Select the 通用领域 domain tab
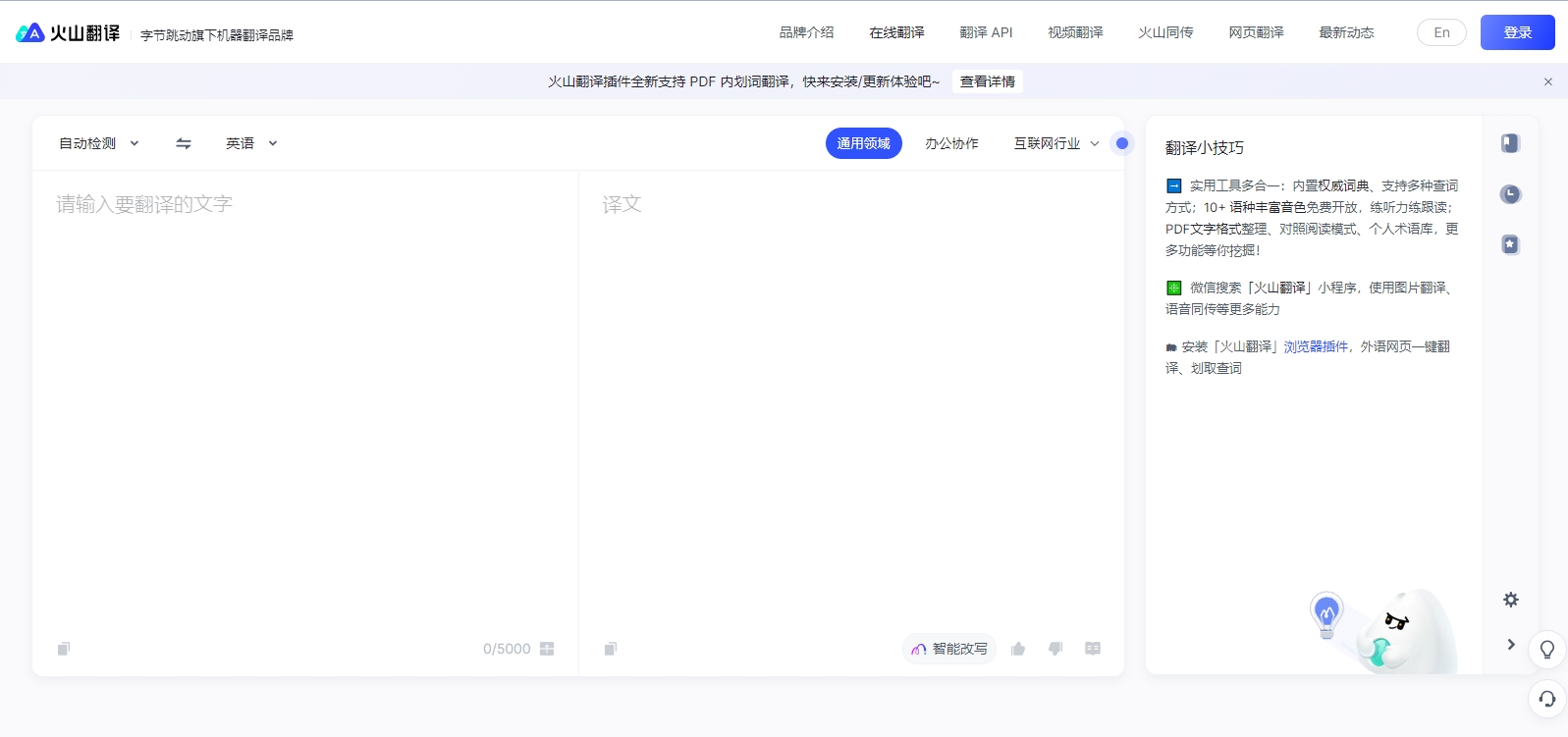1568x737 pixels. pos(864,143)
